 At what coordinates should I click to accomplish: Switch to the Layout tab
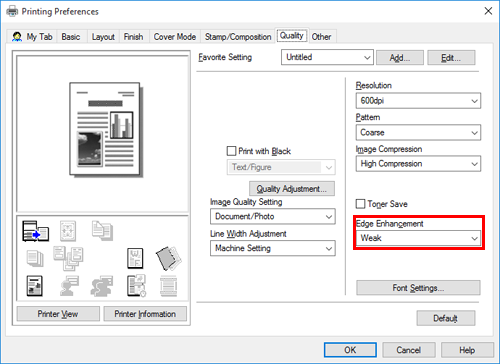[x=103, y=37]
